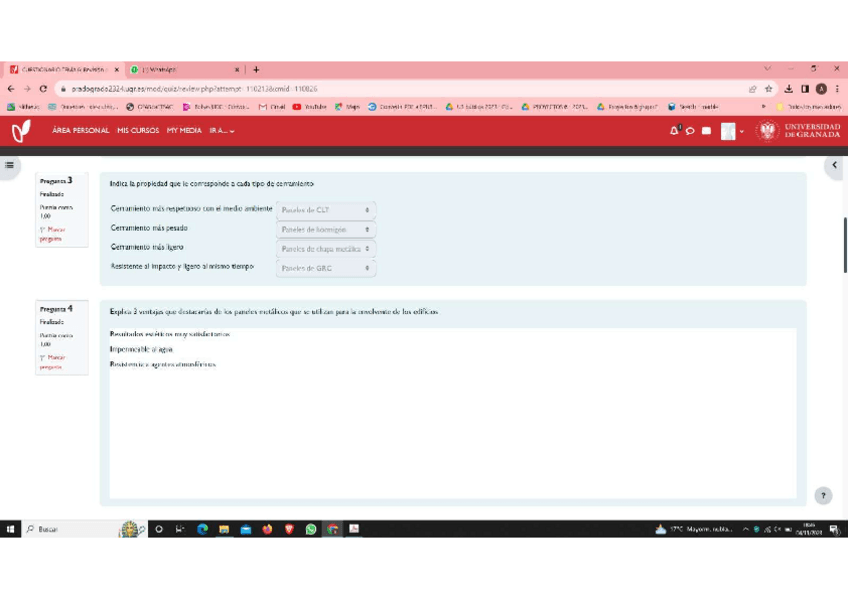848x599 pixels.
Task: Open the Paneles de CLT dropdown
Action: tap(326, 210)
